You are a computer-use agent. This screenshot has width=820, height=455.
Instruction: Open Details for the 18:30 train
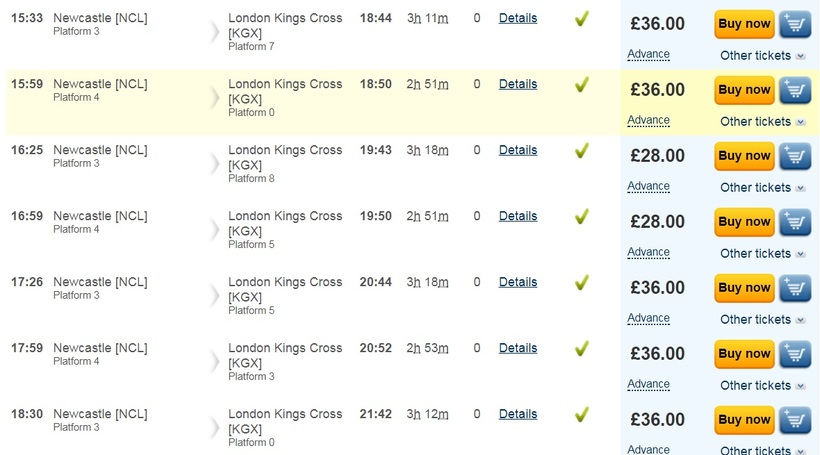click(x=518, y=414)
